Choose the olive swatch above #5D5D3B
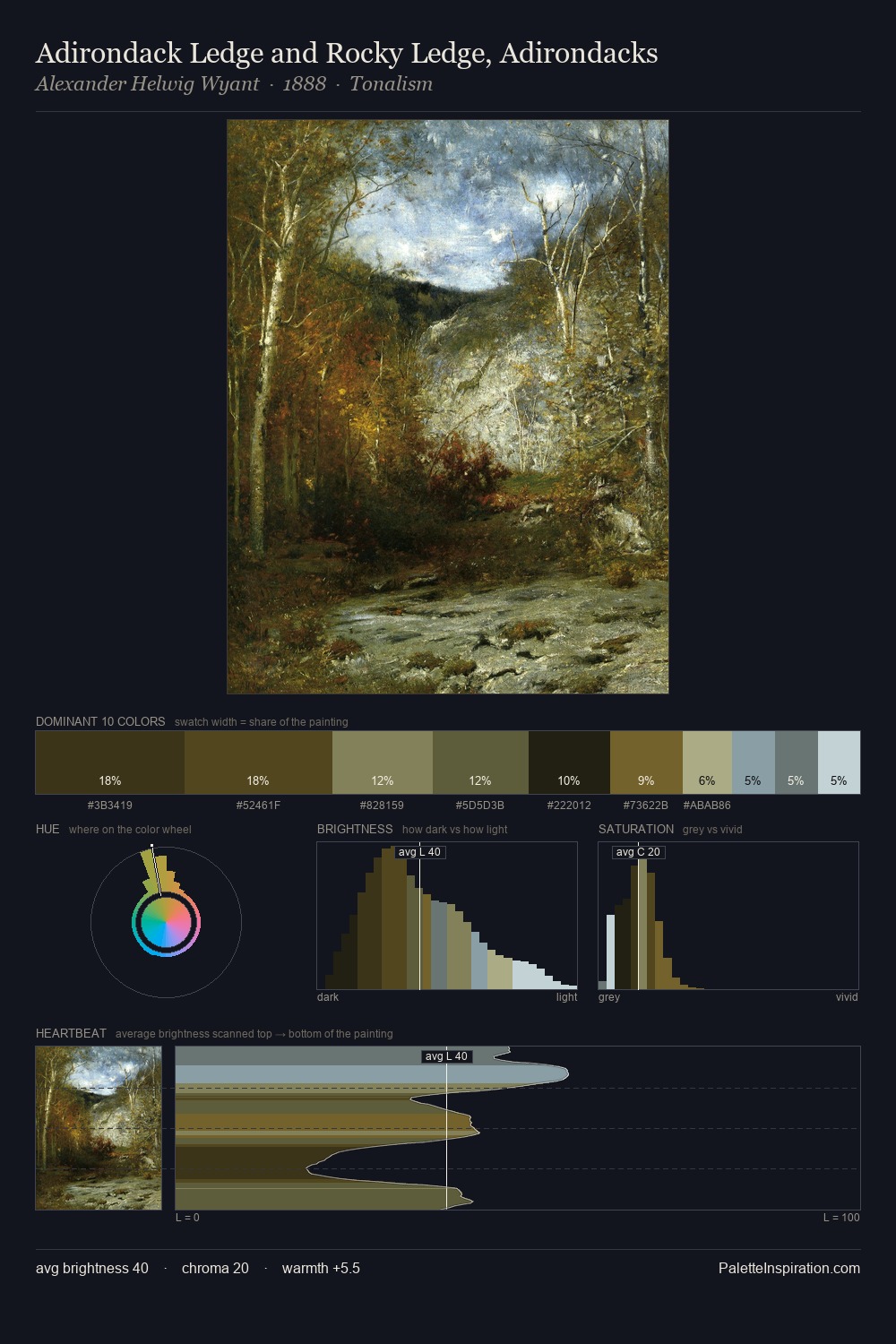 [x=480, y=762]
